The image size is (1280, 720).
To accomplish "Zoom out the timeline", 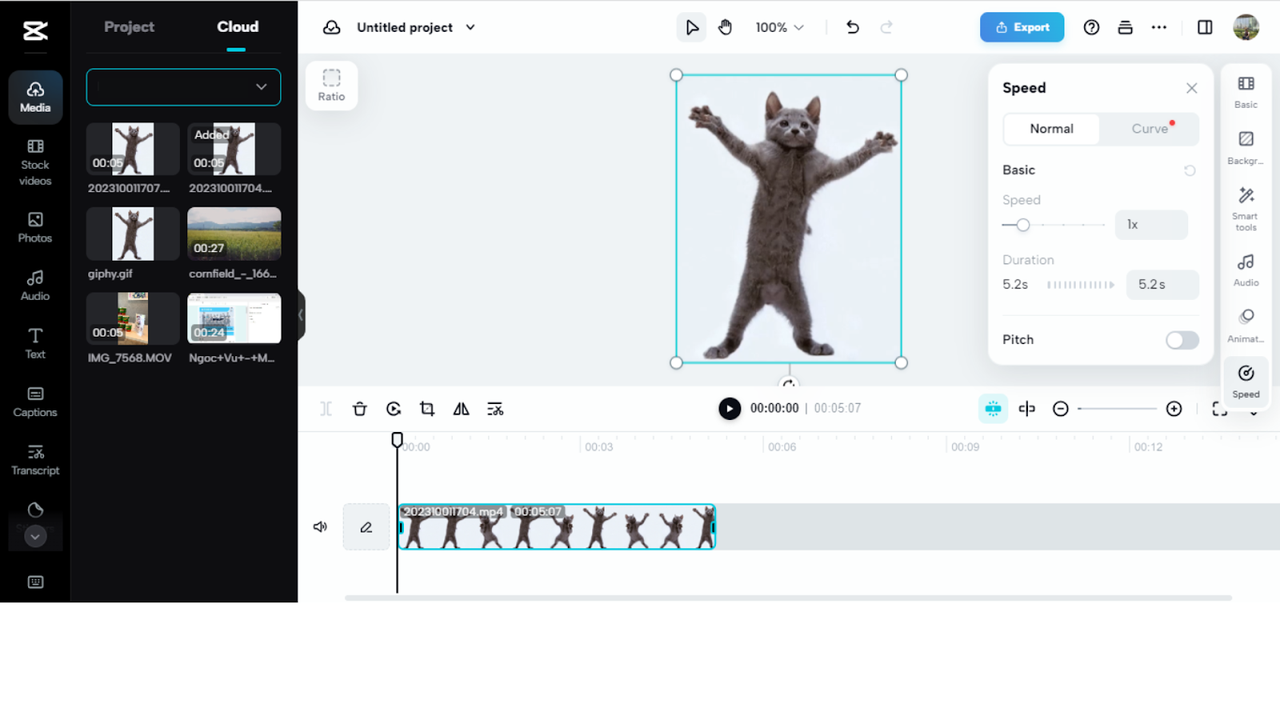I will 1061,409.
